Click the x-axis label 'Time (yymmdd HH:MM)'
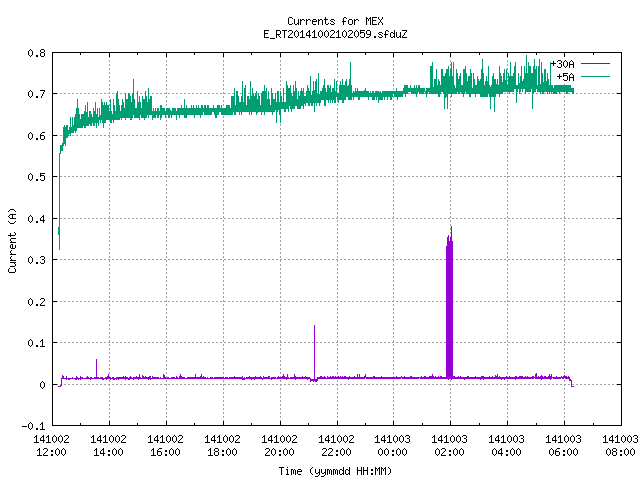 coord(335,471)
